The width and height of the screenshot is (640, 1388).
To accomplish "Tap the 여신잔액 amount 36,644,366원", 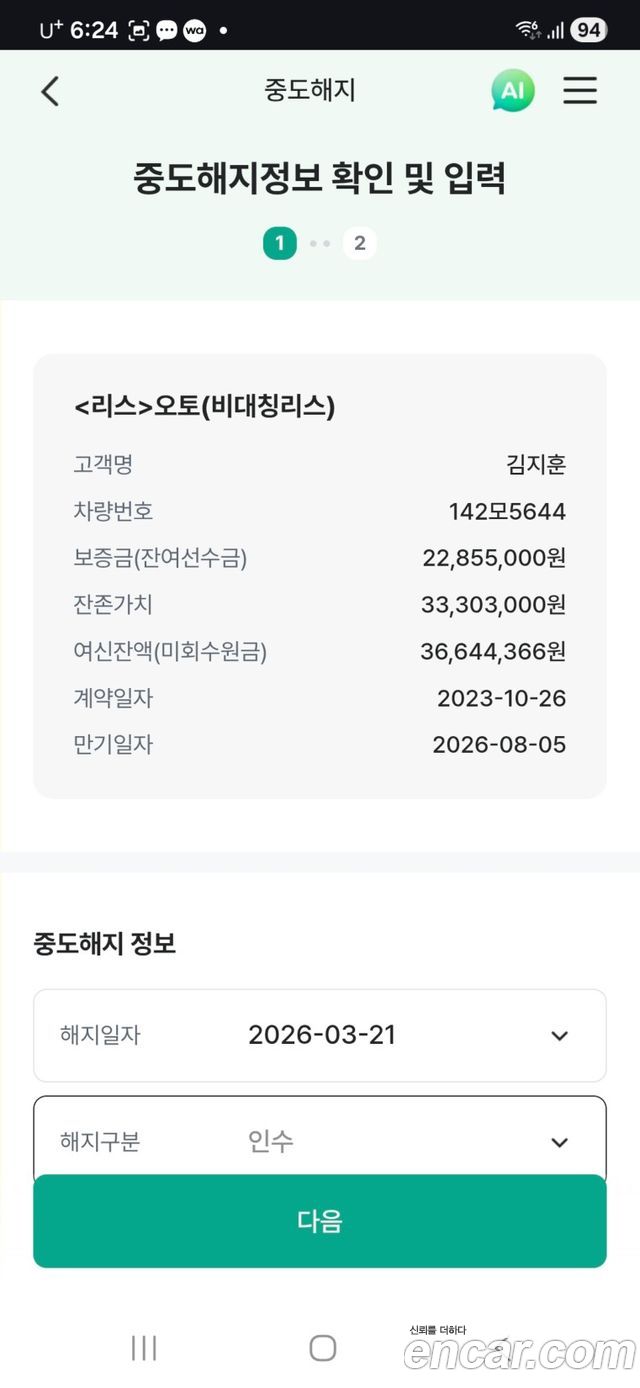I will click(x=493, y=652).
